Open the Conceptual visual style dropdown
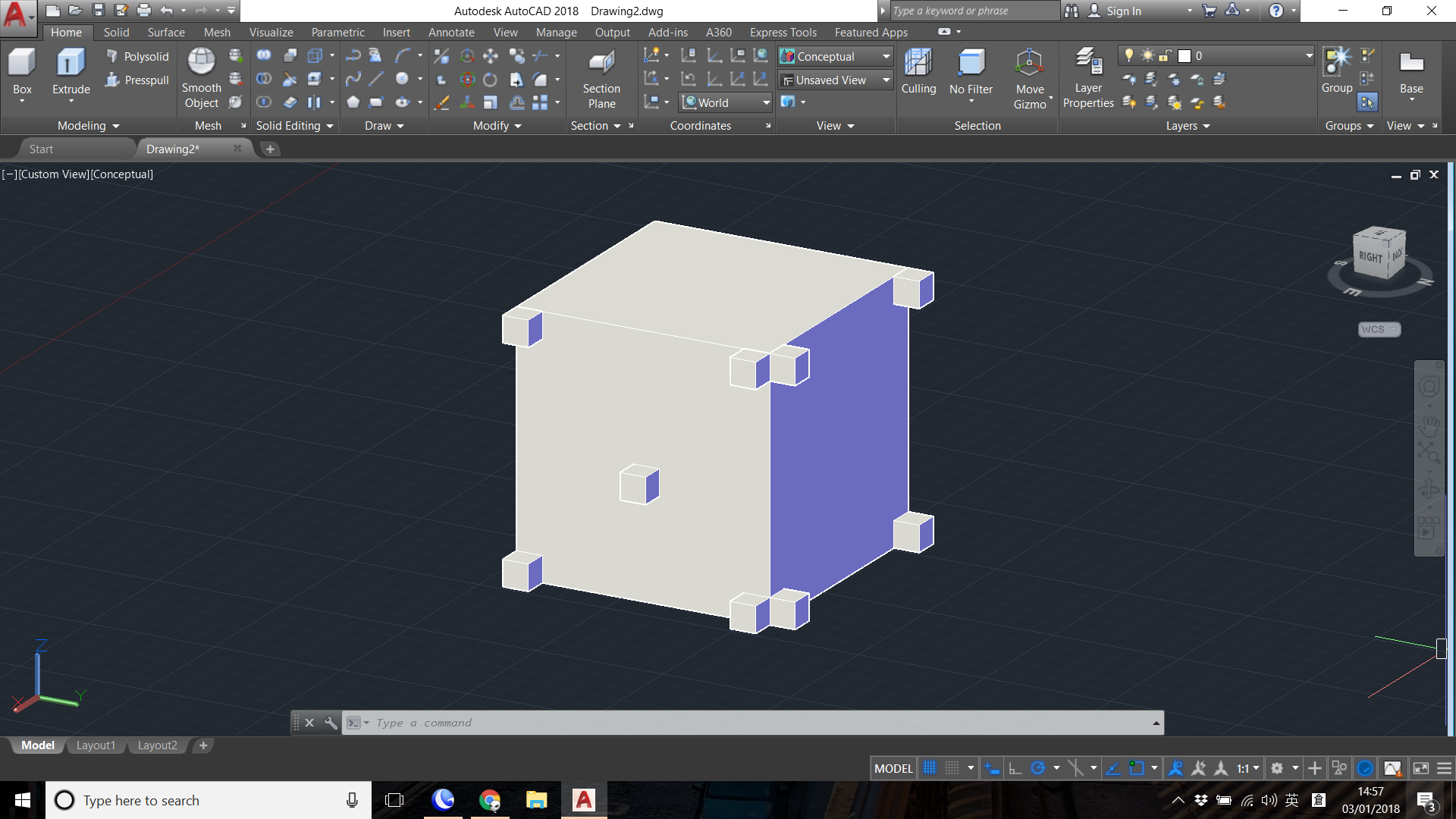 (835, 57)
